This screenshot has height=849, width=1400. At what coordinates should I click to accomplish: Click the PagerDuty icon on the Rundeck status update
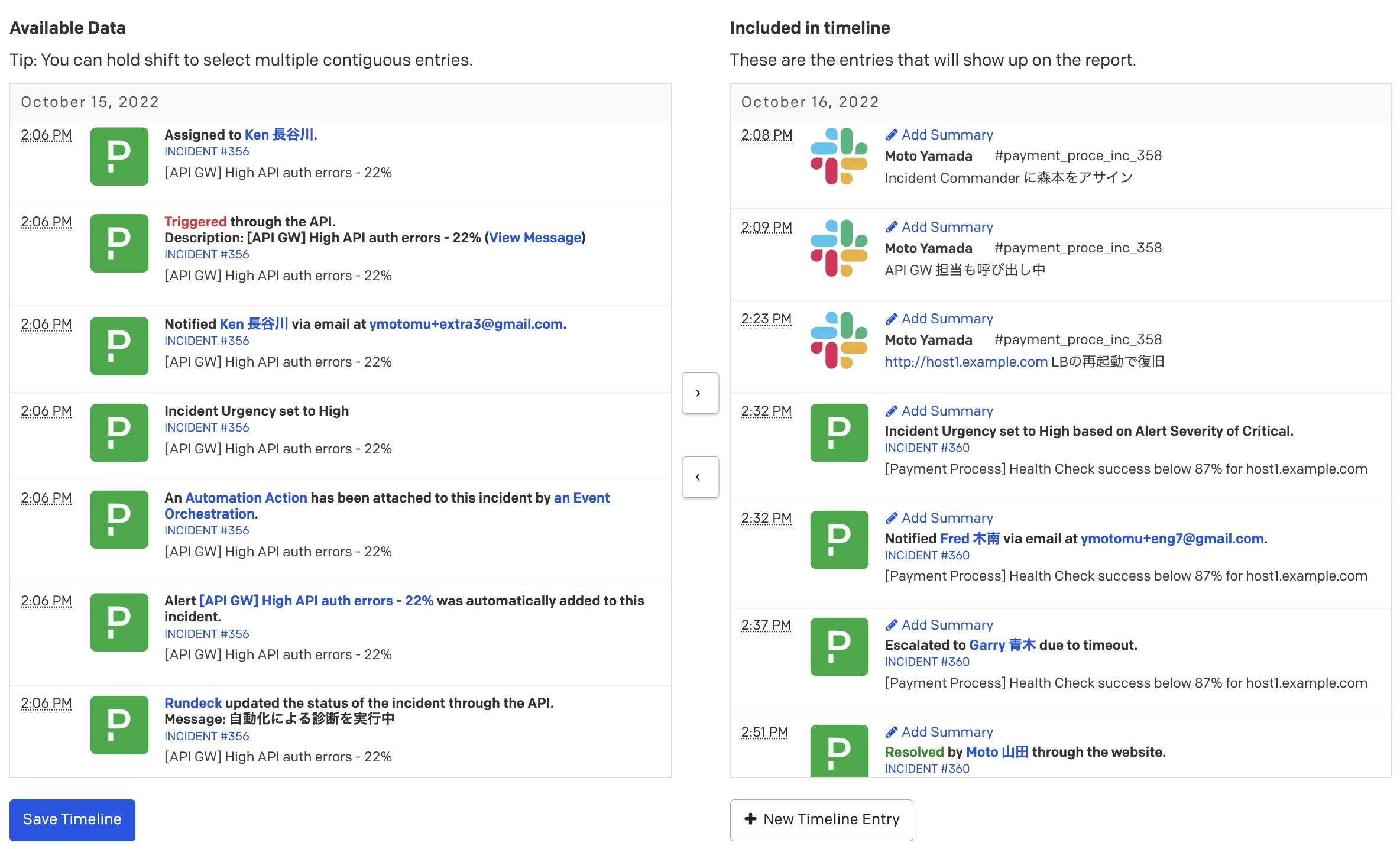tap(118, 725)
